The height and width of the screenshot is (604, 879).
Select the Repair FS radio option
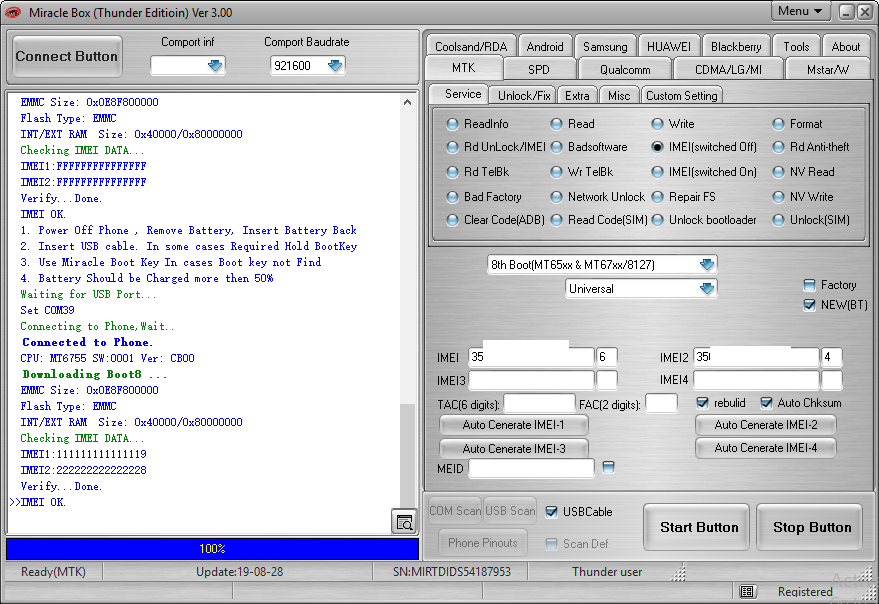click(657, 197)
